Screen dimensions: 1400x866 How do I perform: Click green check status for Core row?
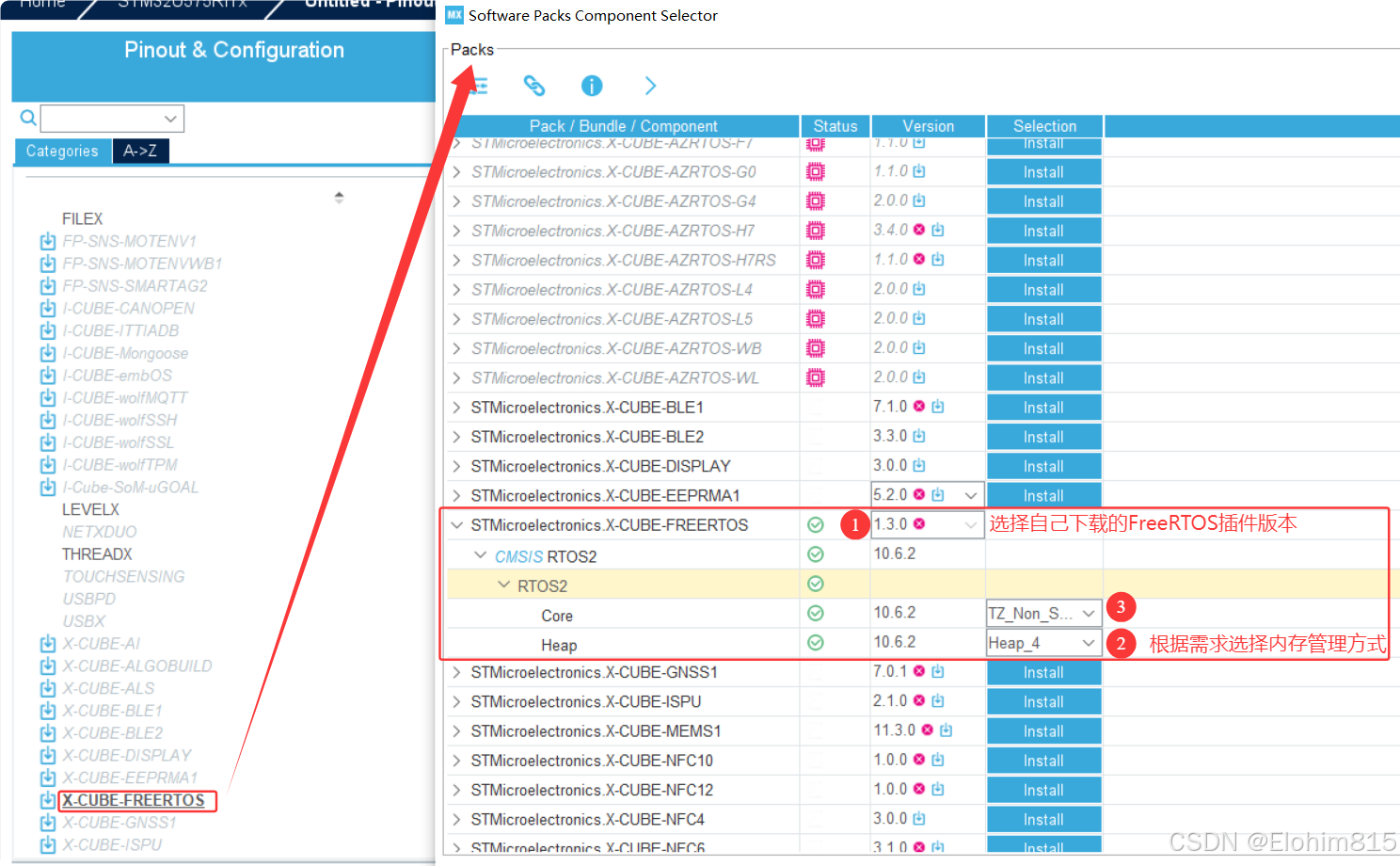816,614
